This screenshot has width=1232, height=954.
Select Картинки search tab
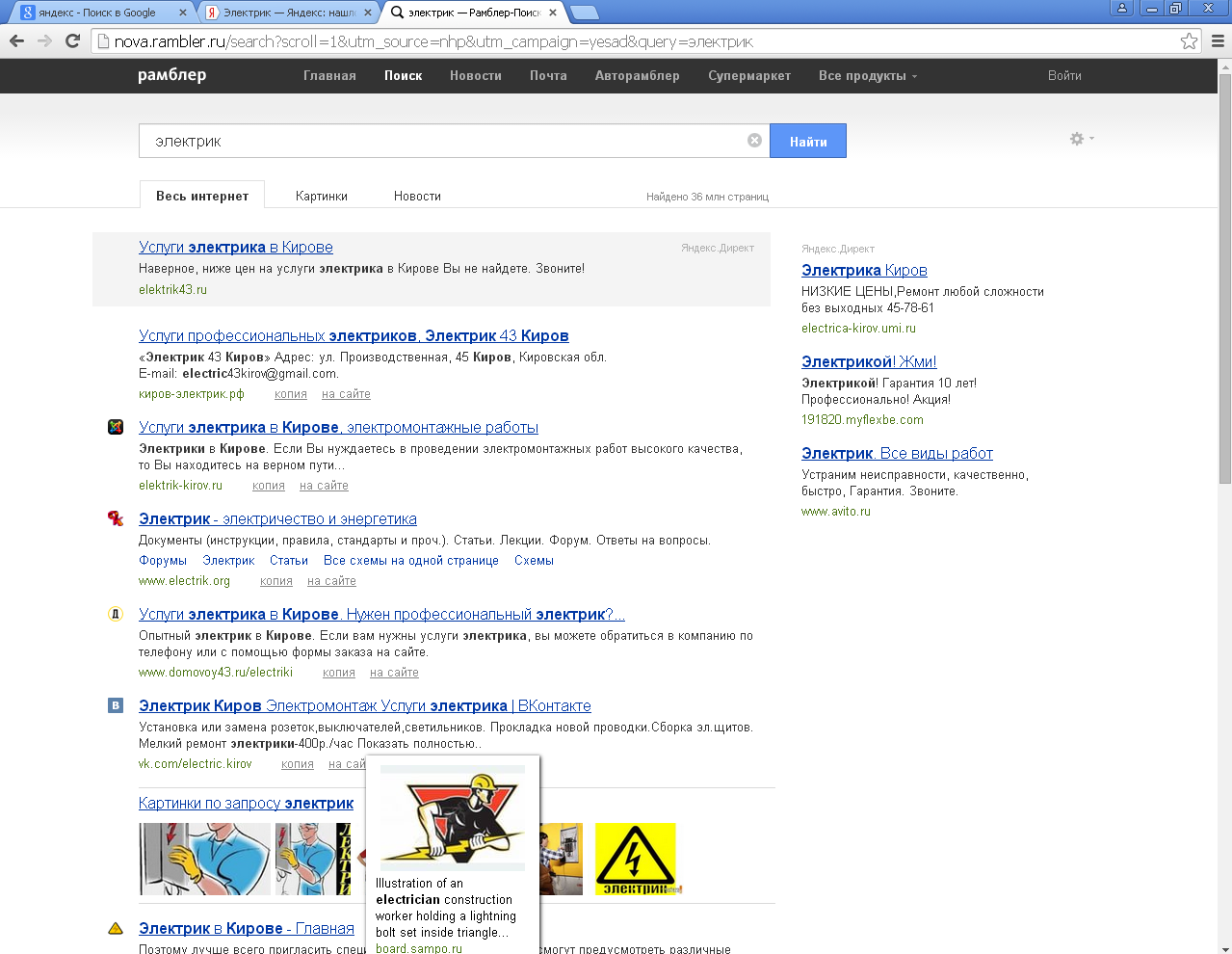coord(322,196)
